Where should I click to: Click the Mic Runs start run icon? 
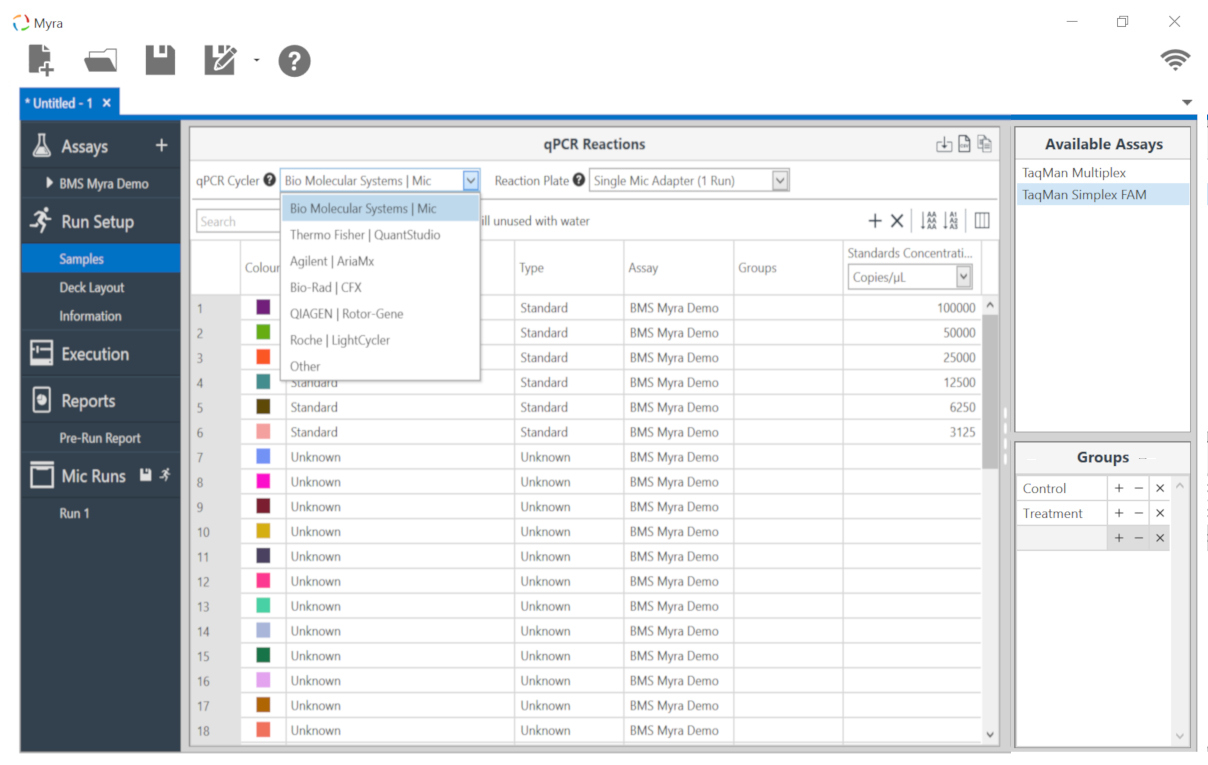(x=166, y=475)
